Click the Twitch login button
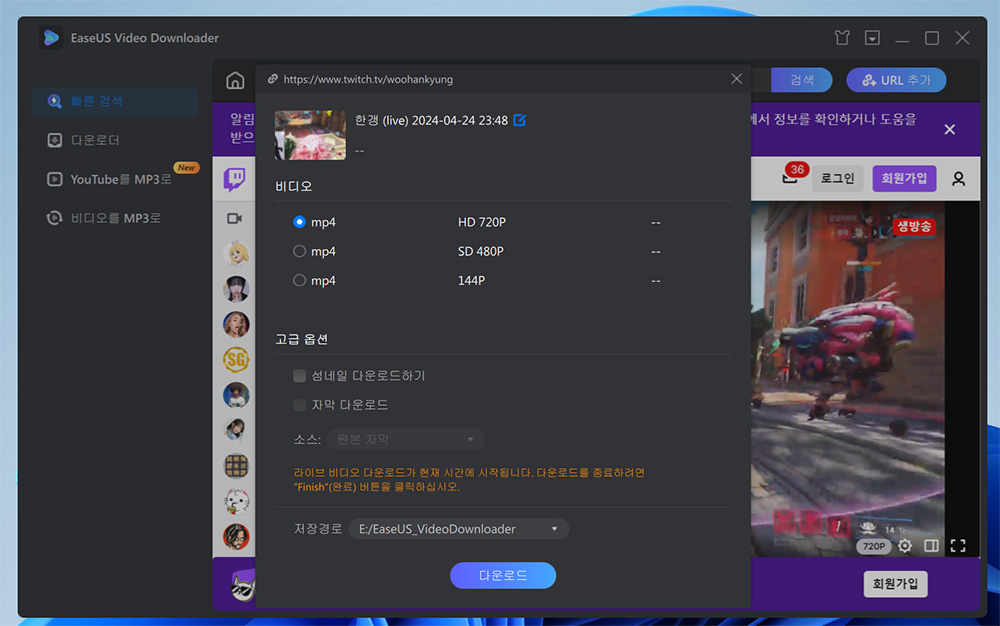Viewport: 1000px width, 626px height. [x=837, y=178]
